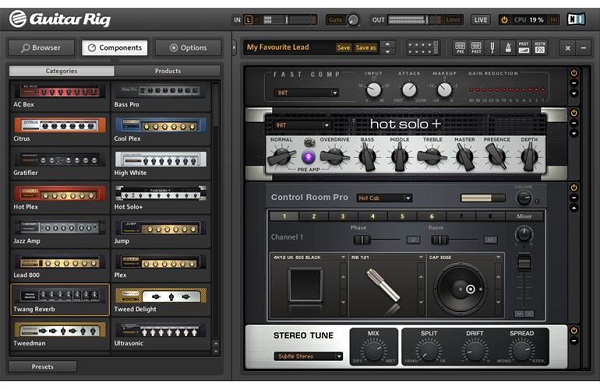Select the Tweedman amp component
The width and height of the screenshot is (600, 389).
60,334
